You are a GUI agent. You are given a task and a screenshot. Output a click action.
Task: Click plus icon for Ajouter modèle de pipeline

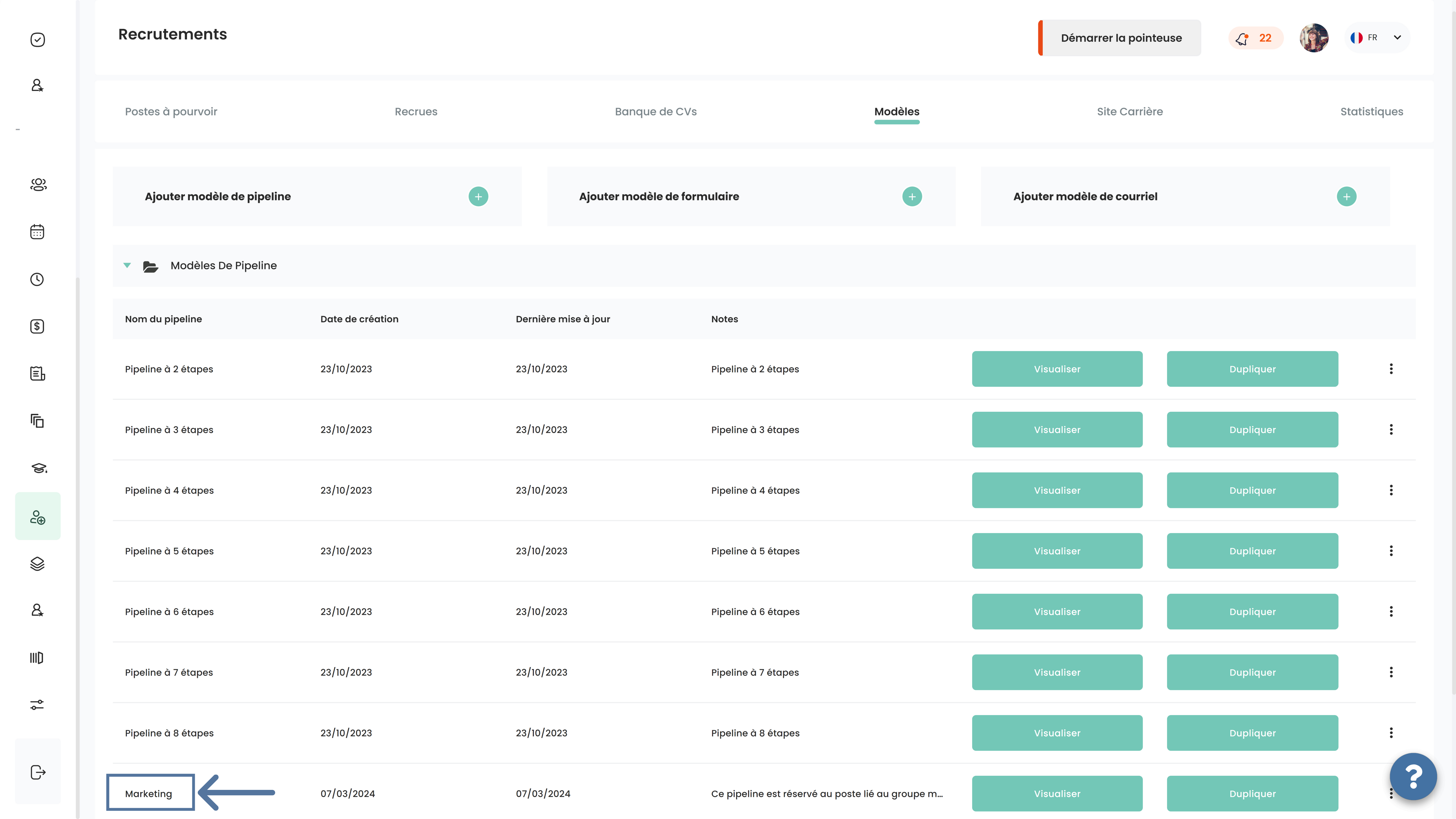[x=478, y=197]
